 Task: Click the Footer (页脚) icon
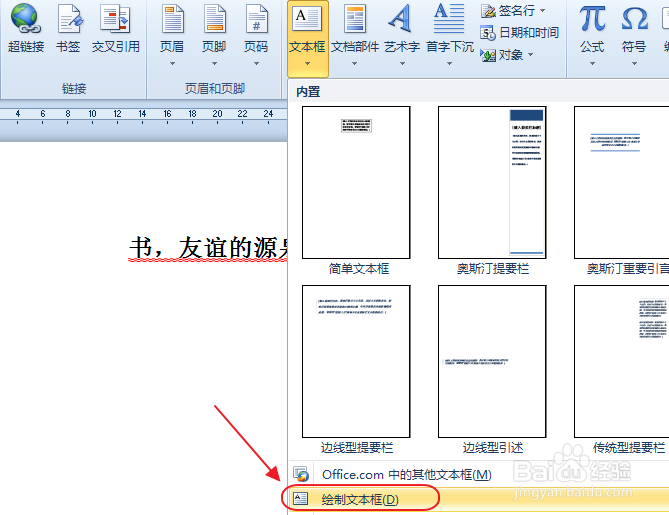pos(215,19)
